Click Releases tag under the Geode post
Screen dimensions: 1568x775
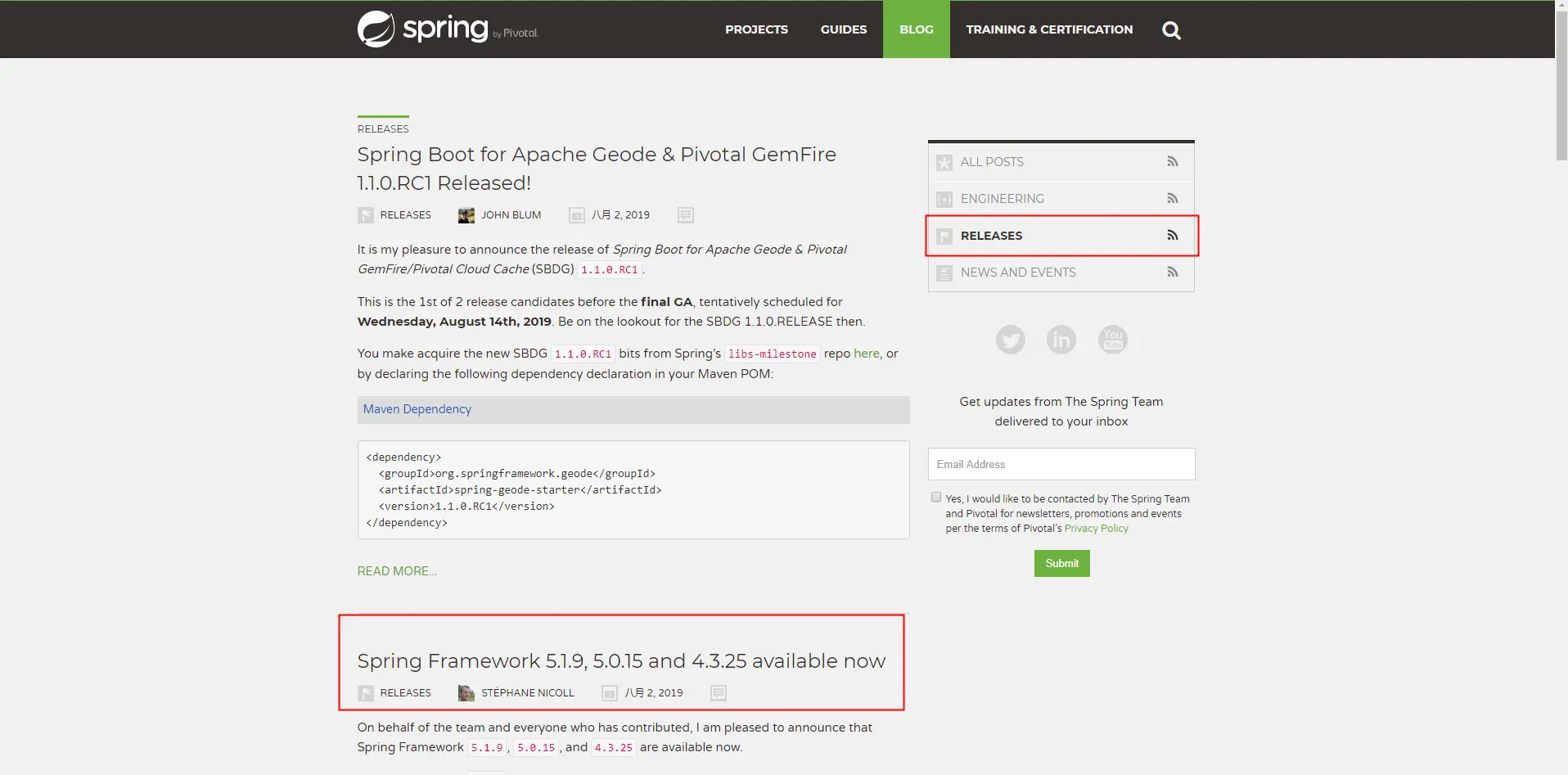(405, 215)
